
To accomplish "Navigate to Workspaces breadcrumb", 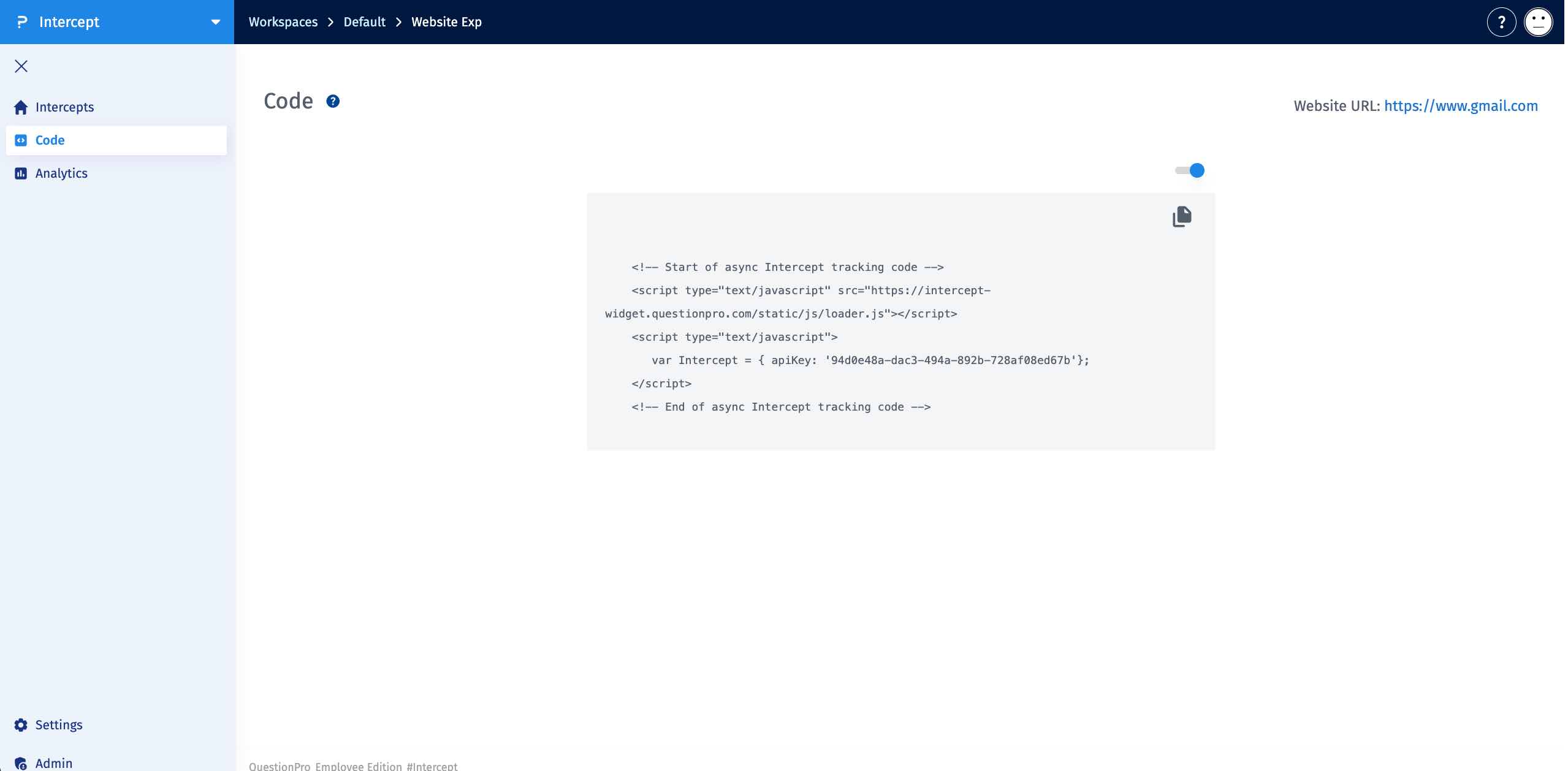I will [283, 21].
